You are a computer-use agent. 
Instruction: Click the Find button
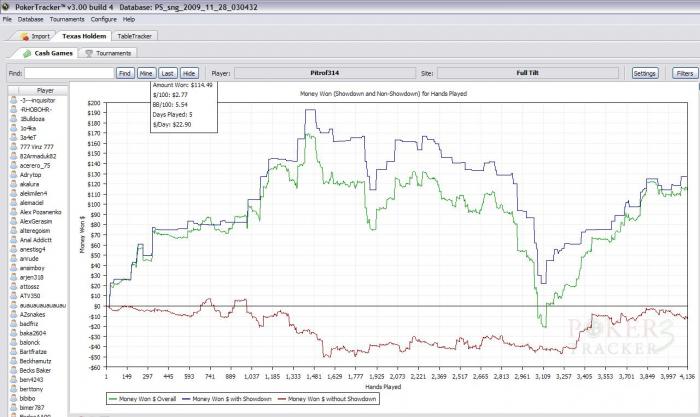125,73
